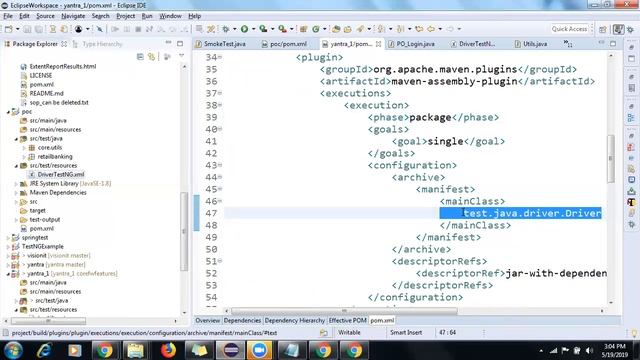Open the Project menu
640x360 pixels.
pyautogui.click(x=126, y=16)
